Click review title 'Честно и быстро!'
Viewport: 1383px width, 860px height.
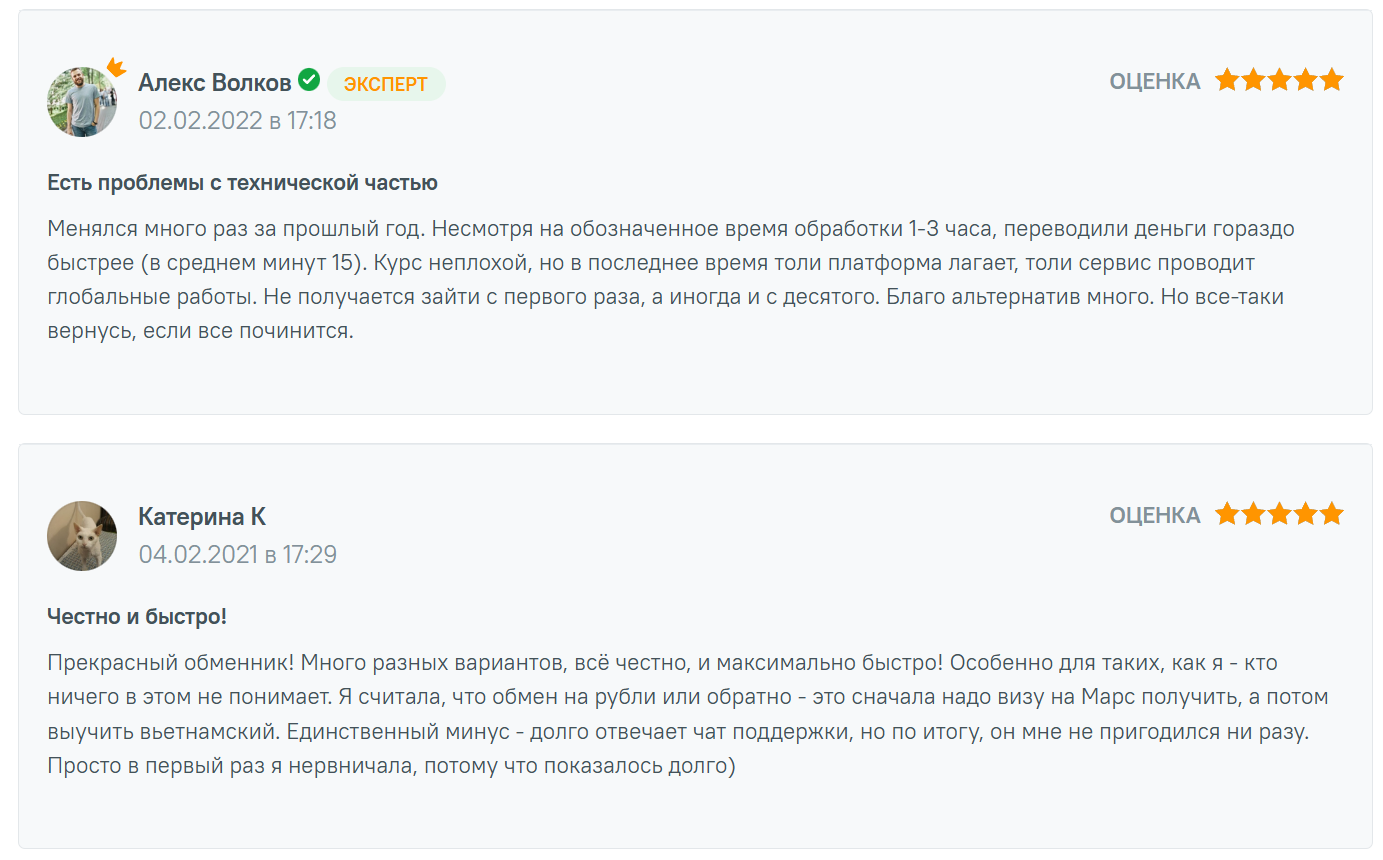[x=137, y=617]
